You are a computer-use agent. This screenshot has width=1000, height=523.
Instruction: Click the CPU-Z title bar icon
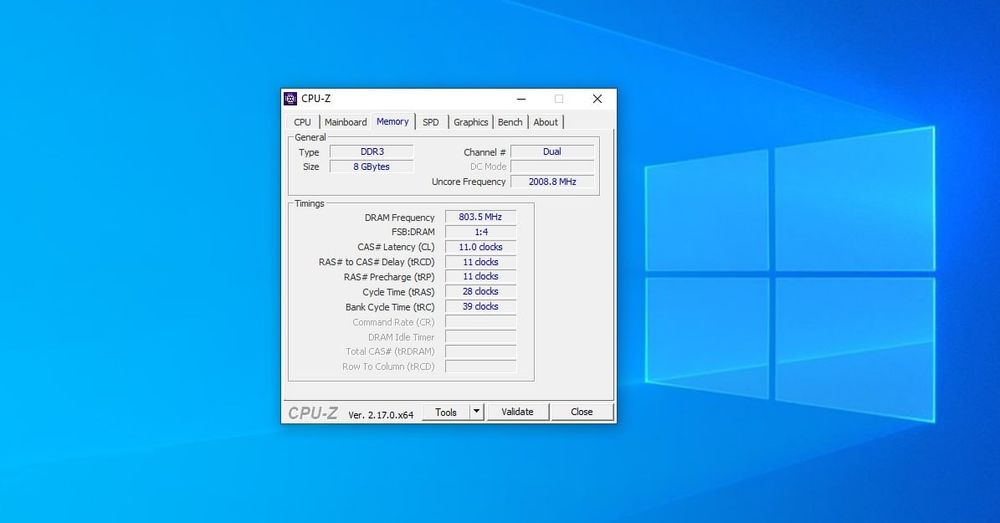tap(290, 98)
